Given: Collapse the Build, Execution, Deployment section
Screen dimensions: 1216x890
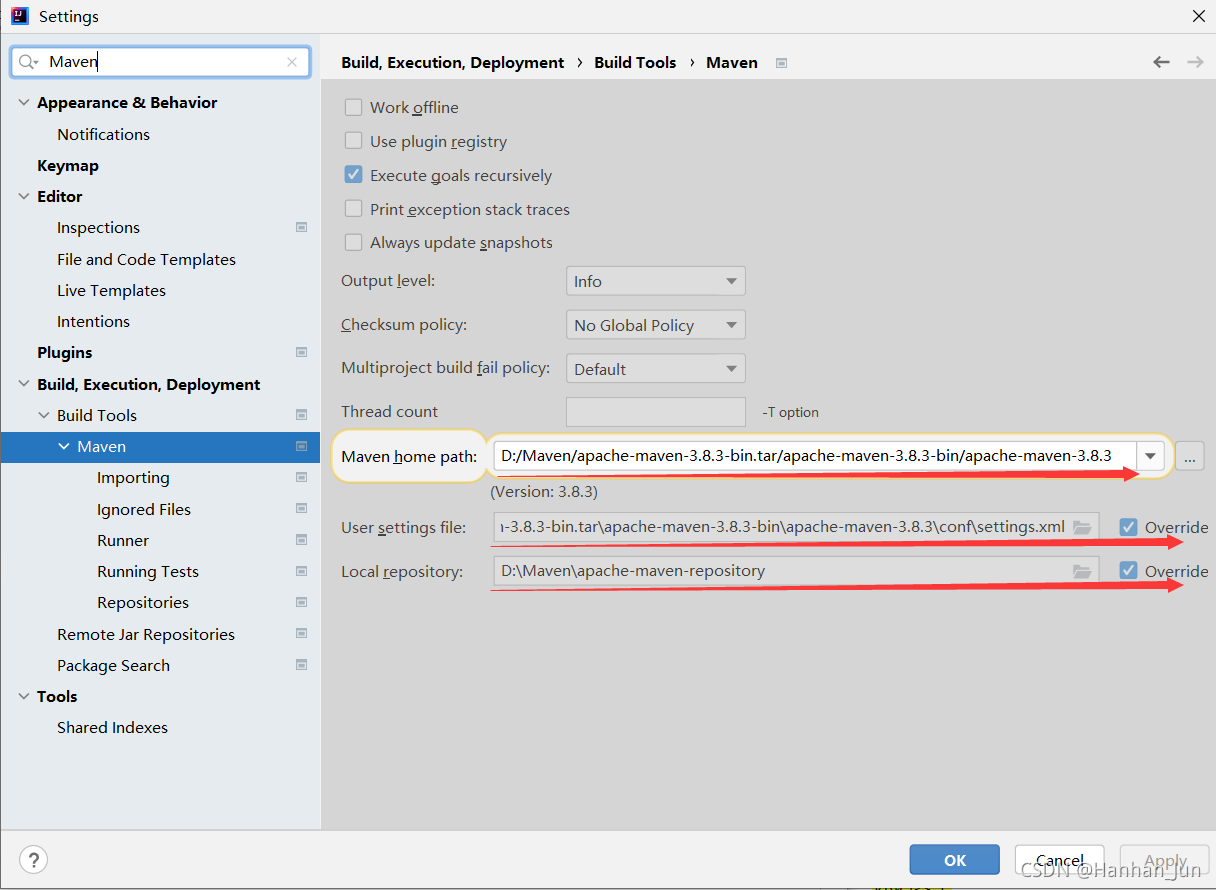Looking at the screenshot, I should 24,385.
